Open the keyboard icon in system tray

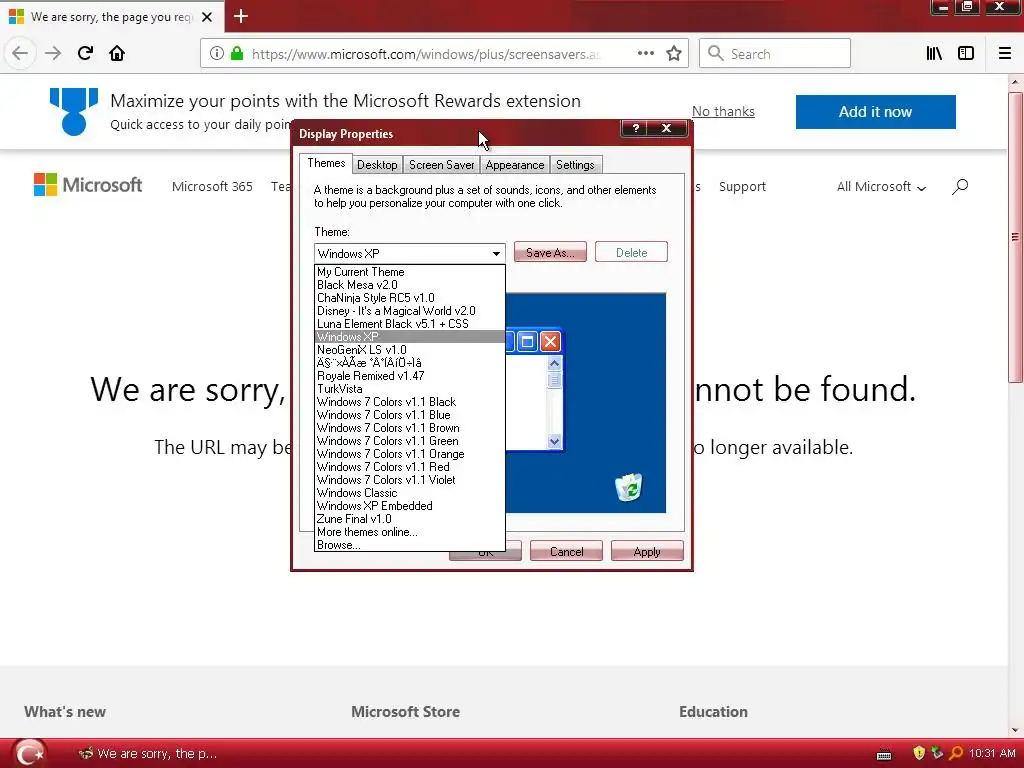884,754
